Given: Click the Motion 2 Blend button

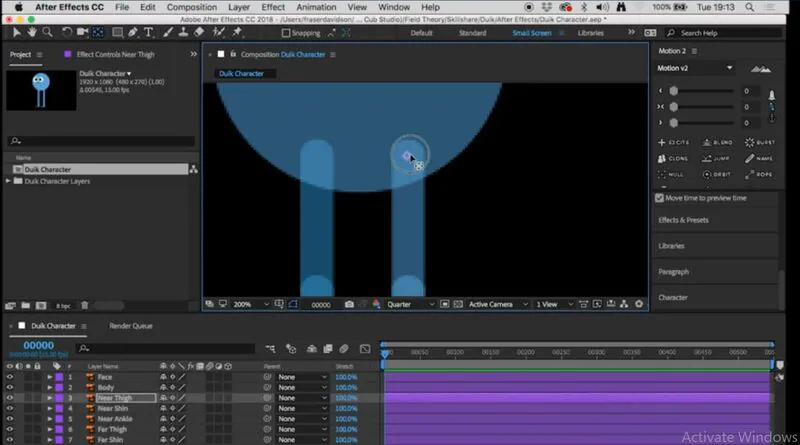Looking at the screenshot, I should [x=717, y=142].
